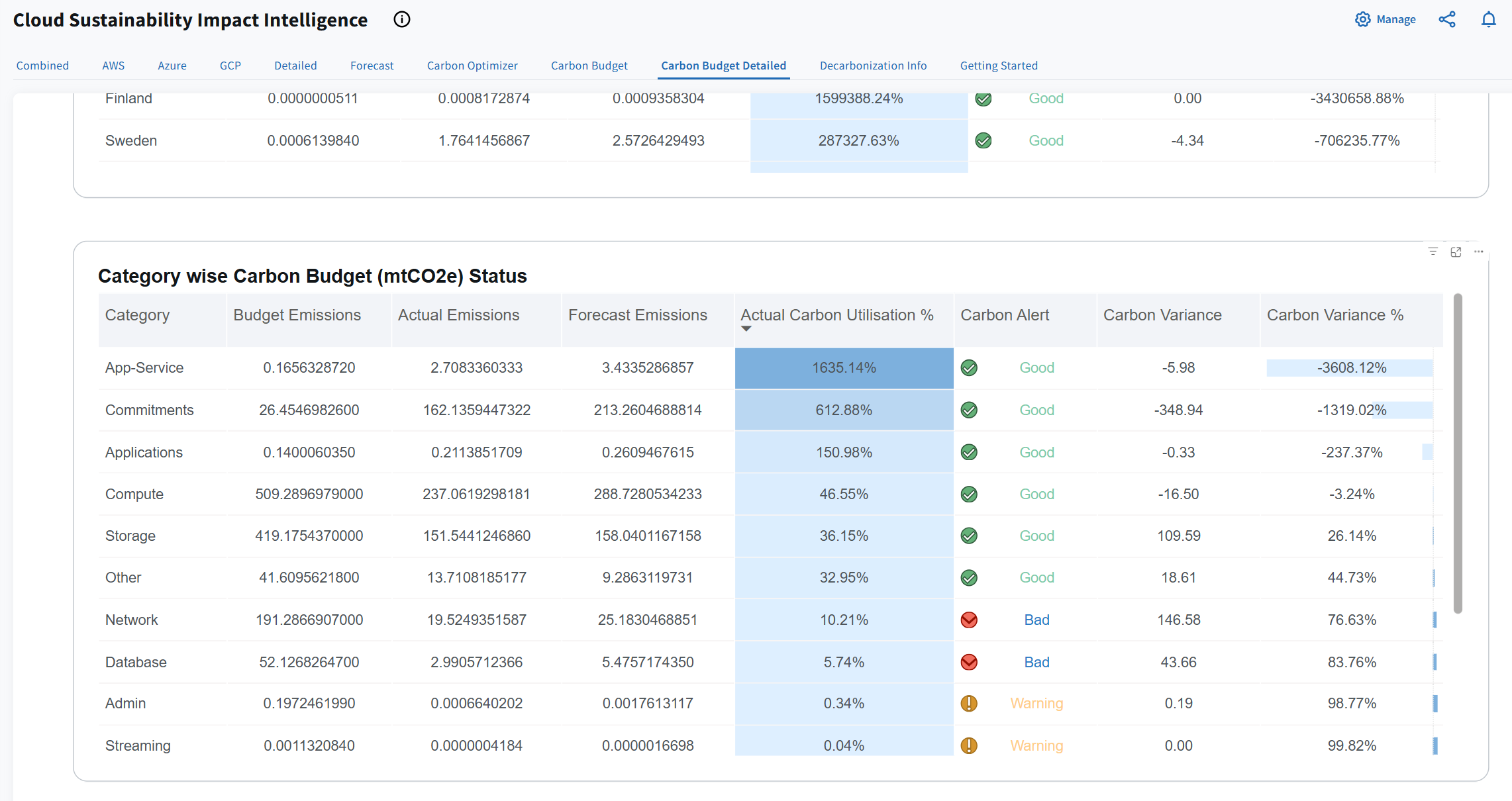The height and width of the screenshot is (801, 1512).
Task: Click the share icon in the header
Action: [1447, 20]
